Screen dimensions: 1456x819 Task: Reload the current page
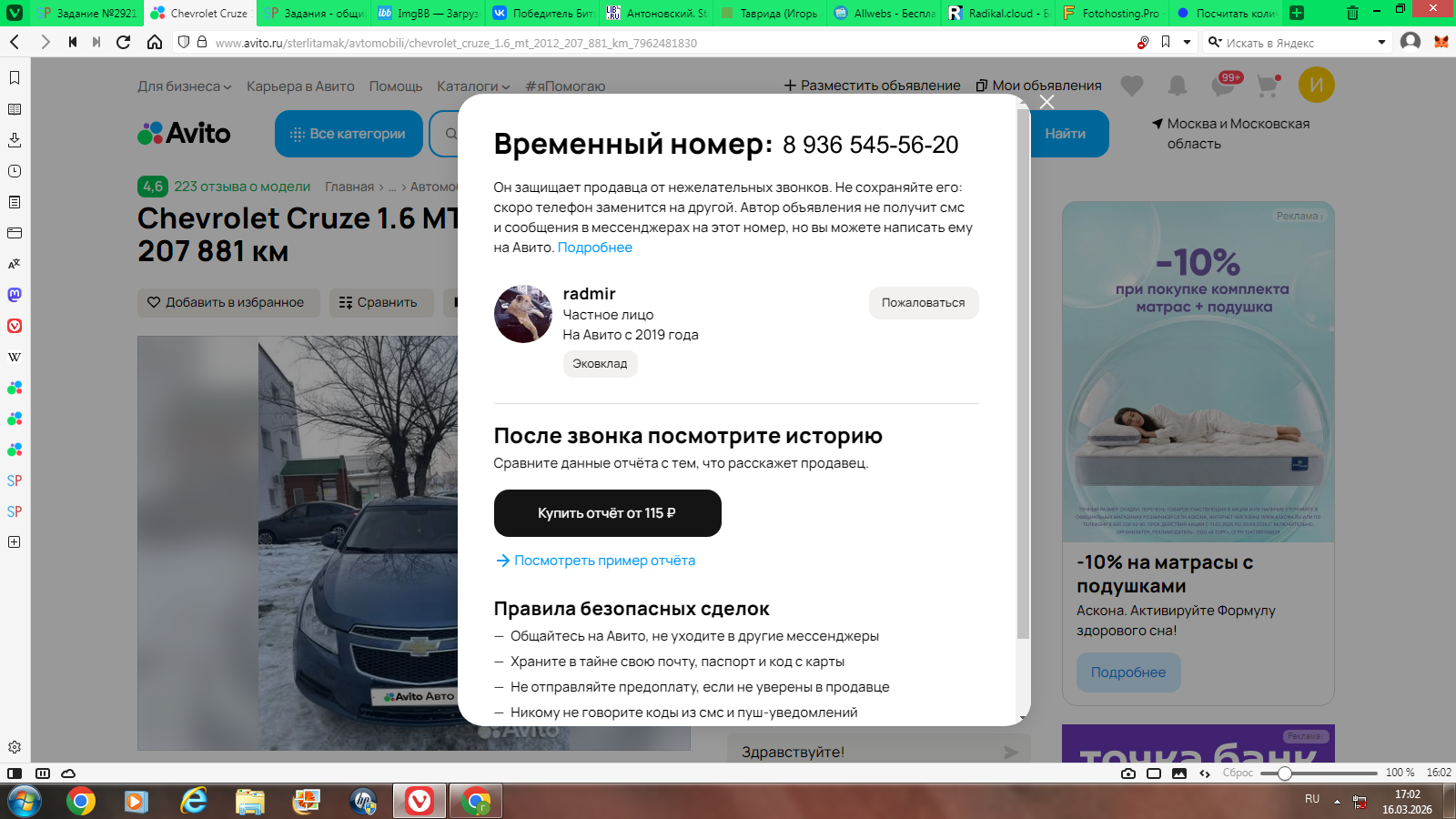[x=124, y=42]
